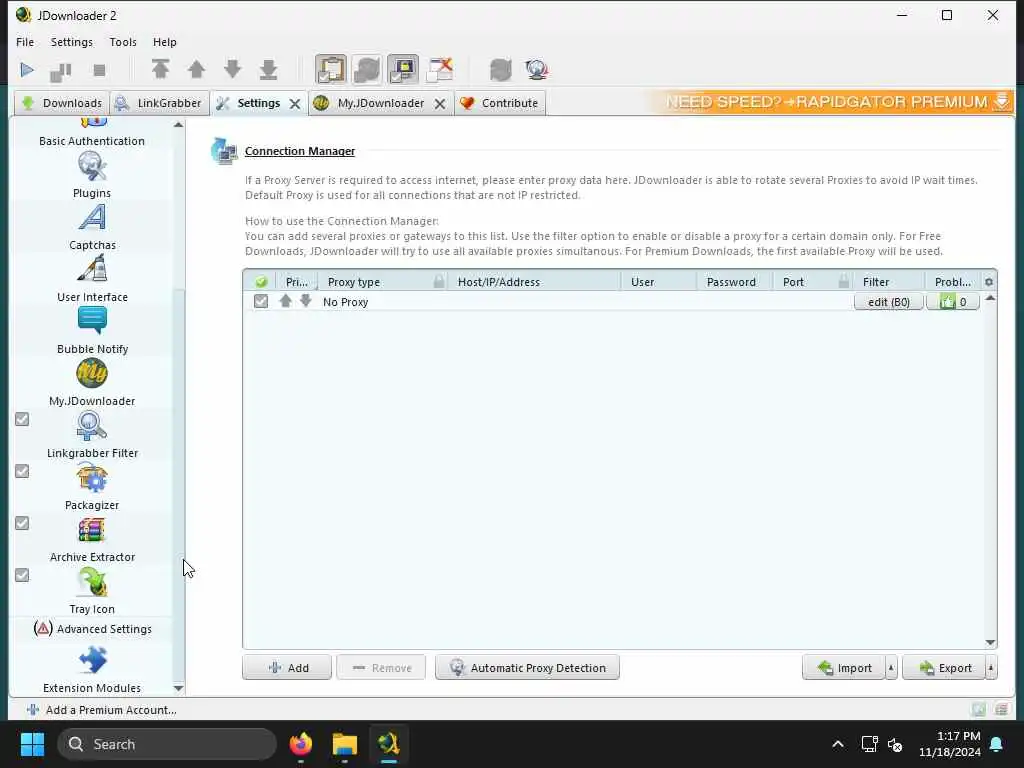The width and height of the screenshot is (1024, 768).
Task: Open proxy table column settings gear
Action: click(989, 281)
